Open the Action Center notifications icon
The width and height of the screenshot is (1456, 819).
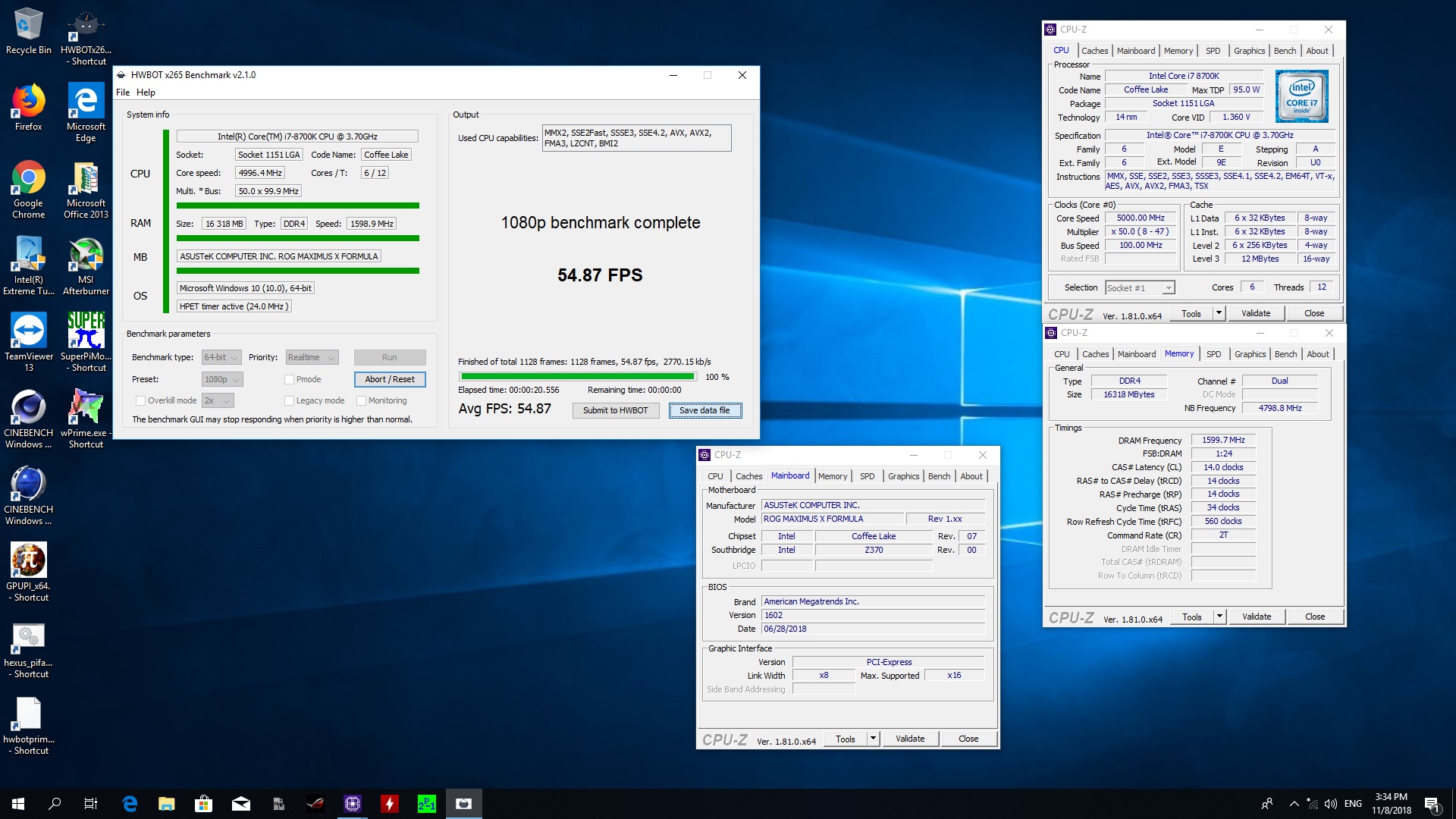click(1432, 804)
